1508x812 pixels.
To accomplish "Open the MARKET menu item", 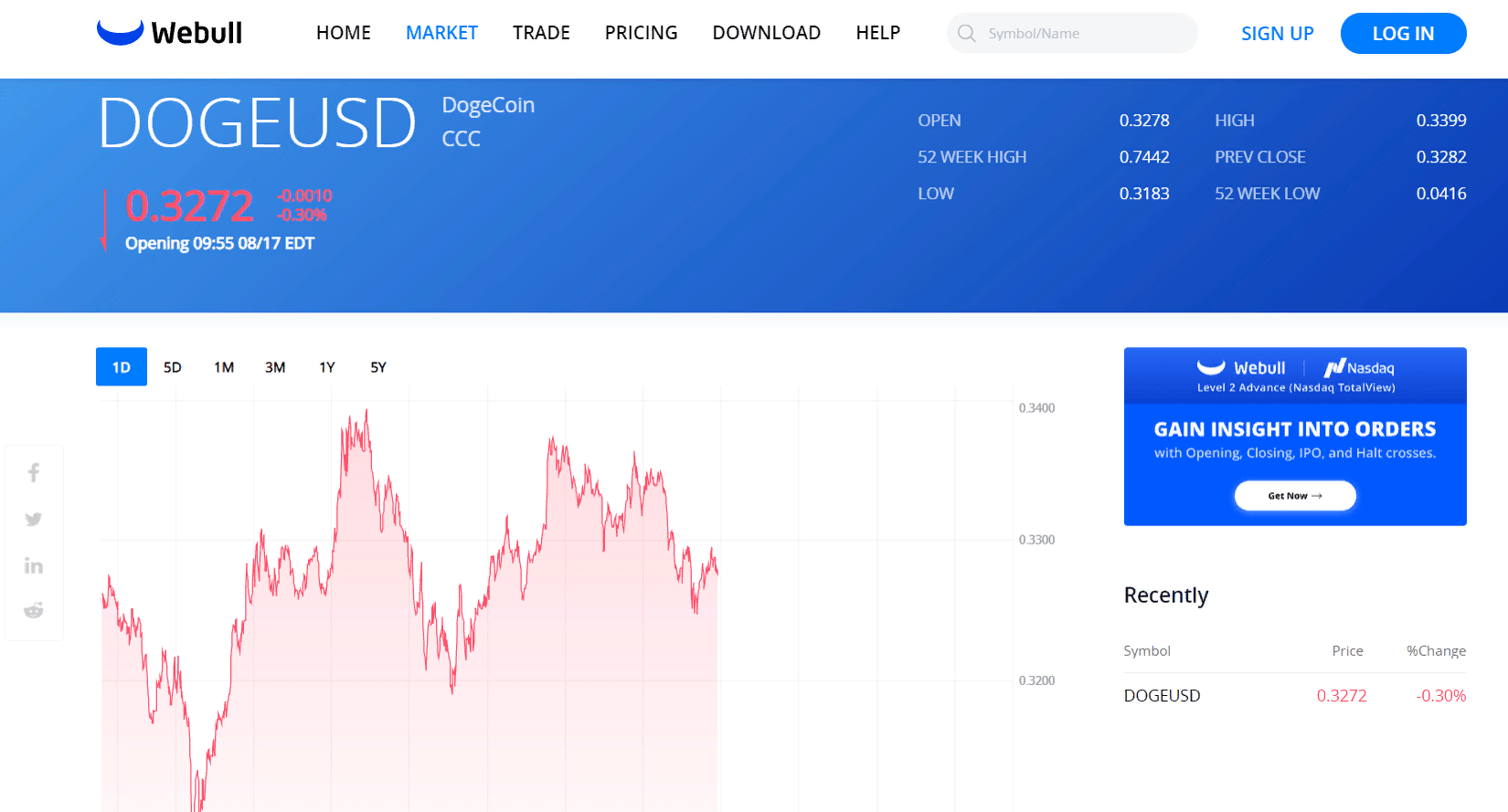I will 441,33.
